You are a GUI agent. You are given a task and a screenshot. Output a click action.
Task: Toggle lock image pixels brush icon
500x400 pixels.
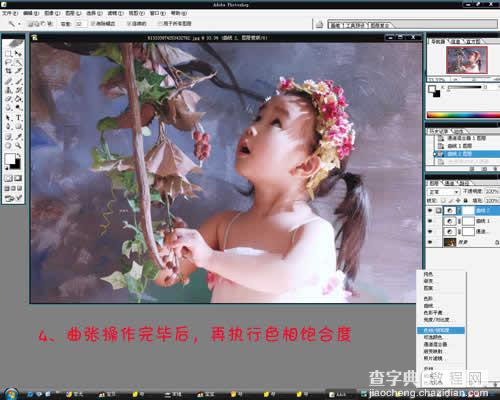(x=451, y=200)
